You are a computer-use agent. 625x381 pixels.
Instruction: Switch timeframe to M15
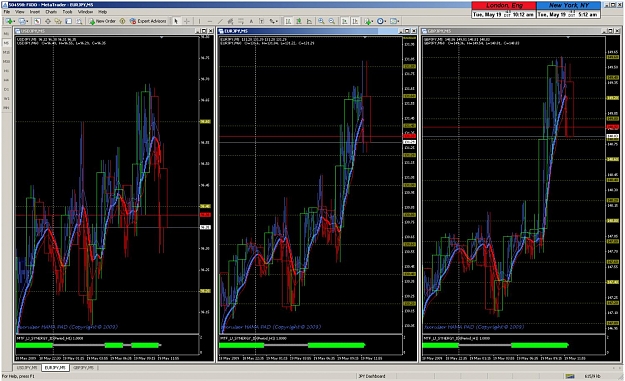tap(6, 52)
